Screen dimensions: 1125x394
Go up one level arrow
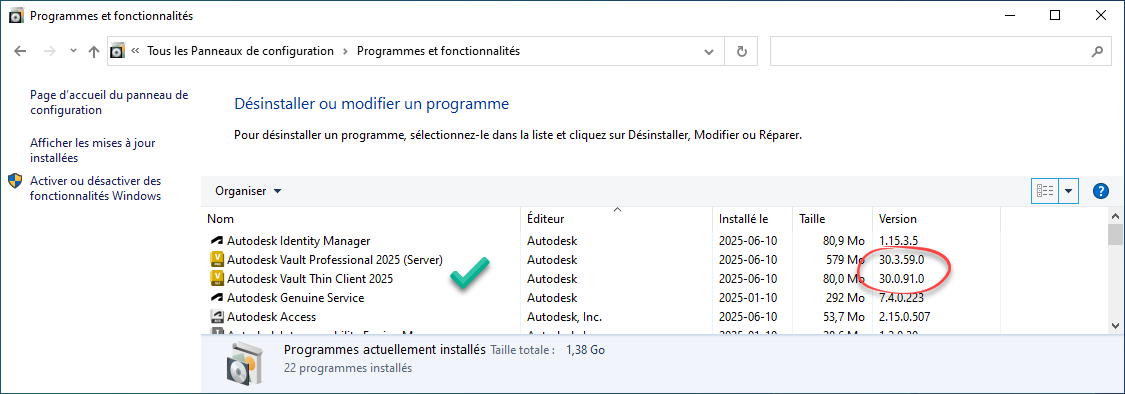click(x=93, y=52)
